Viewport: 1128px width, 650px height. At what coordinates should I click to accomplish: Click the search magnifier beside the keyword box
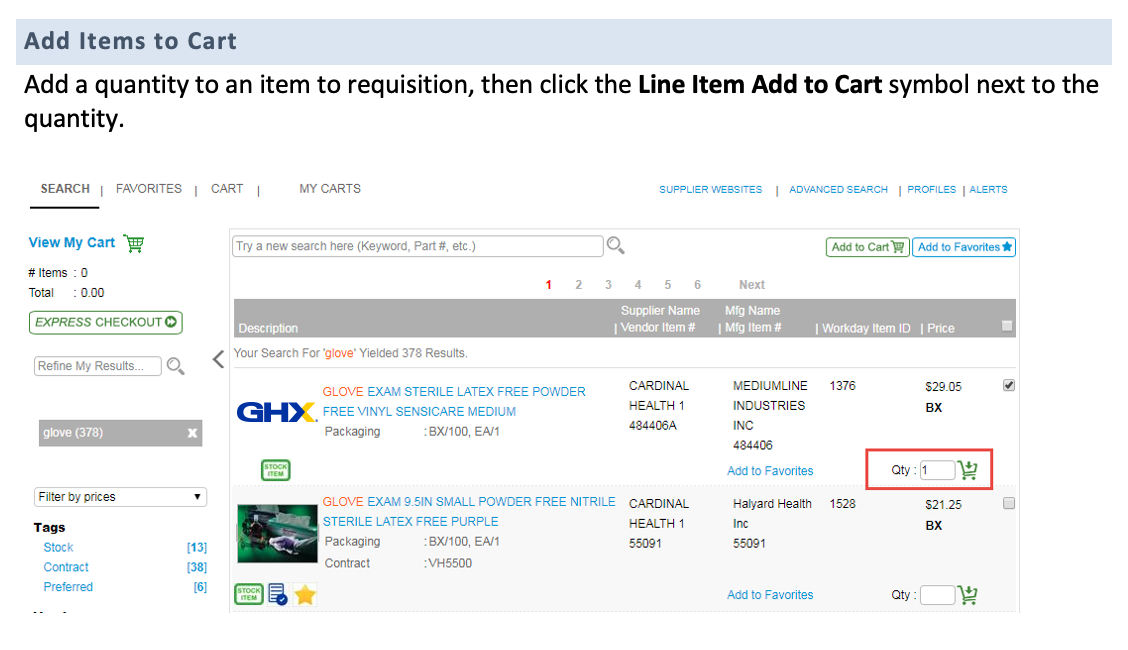tap(616, 245)
